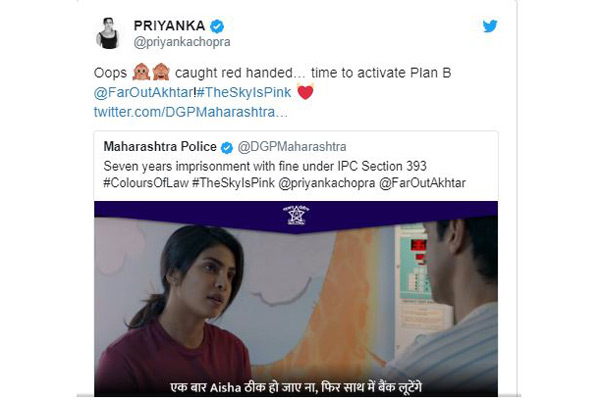
Task: Click Maharashtra Police's verified badge
Action: point(227,147)
